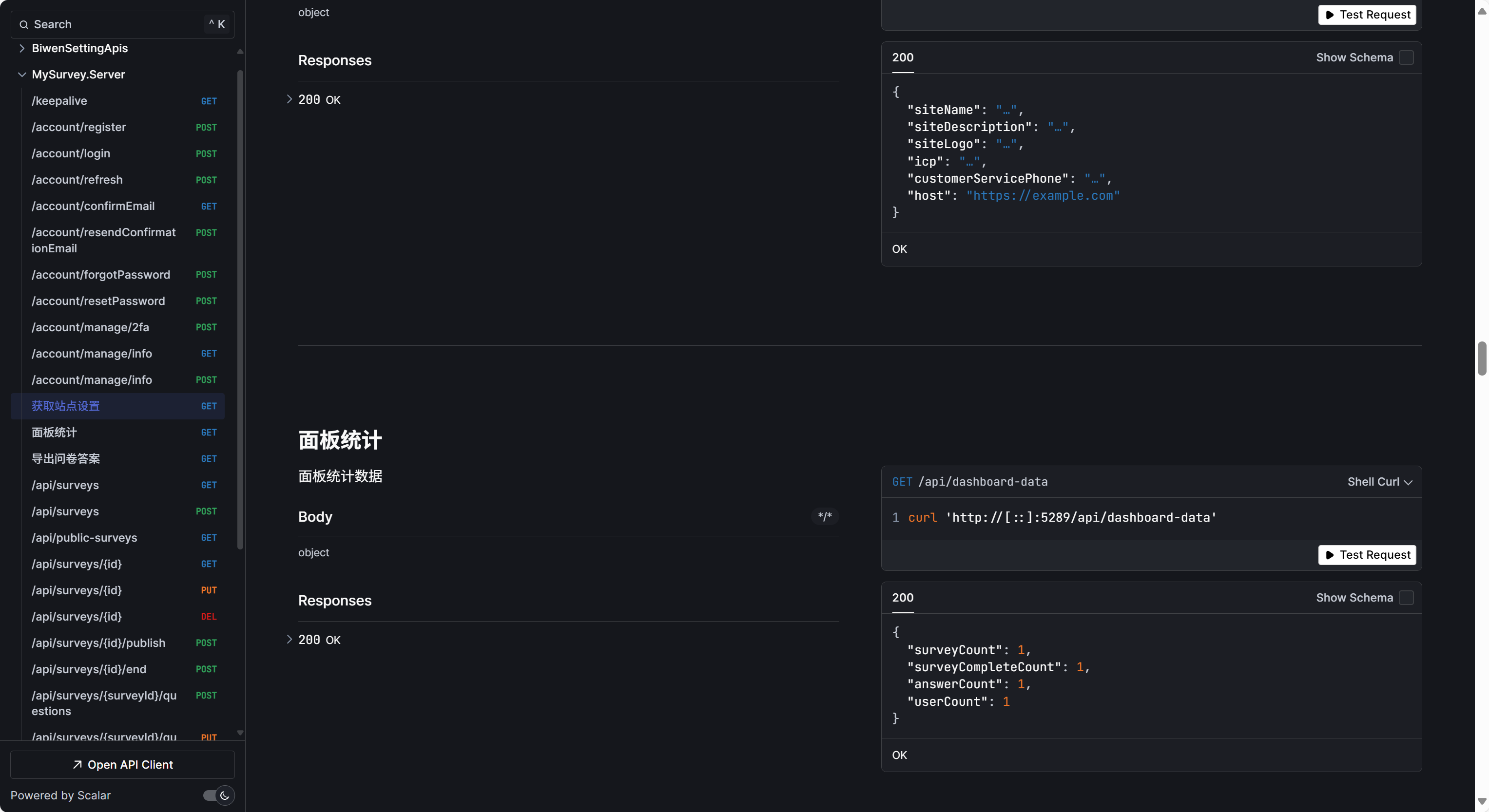Image resolution: width=1489 pixels, height=812 pixels.
Task: Select the 面板统计 sidebar item
Action: [x=54, y=433]
